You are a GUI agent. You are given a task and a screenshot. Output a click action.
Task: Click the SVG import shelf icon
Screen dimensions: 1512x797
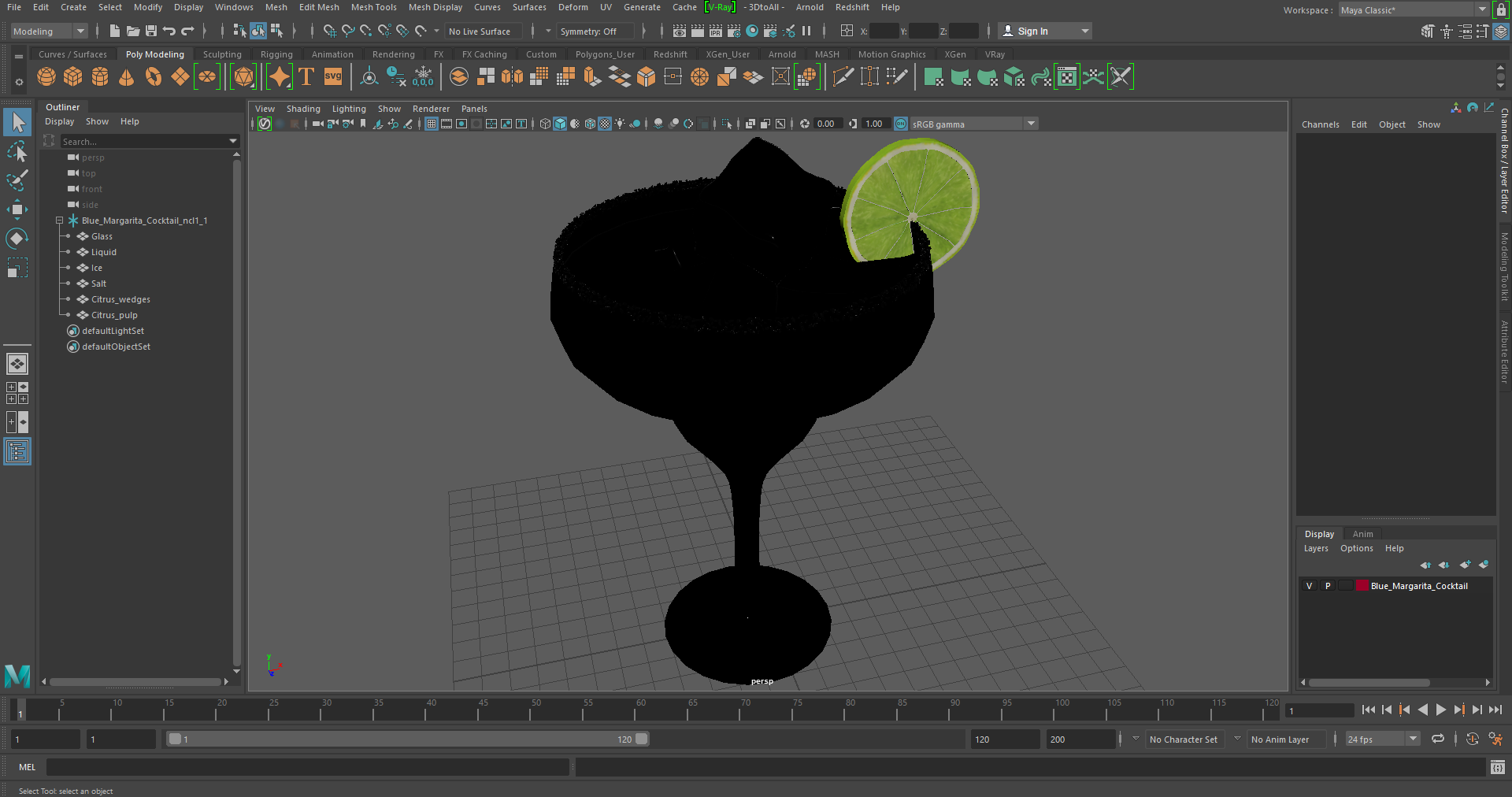(x=333, y=77)
